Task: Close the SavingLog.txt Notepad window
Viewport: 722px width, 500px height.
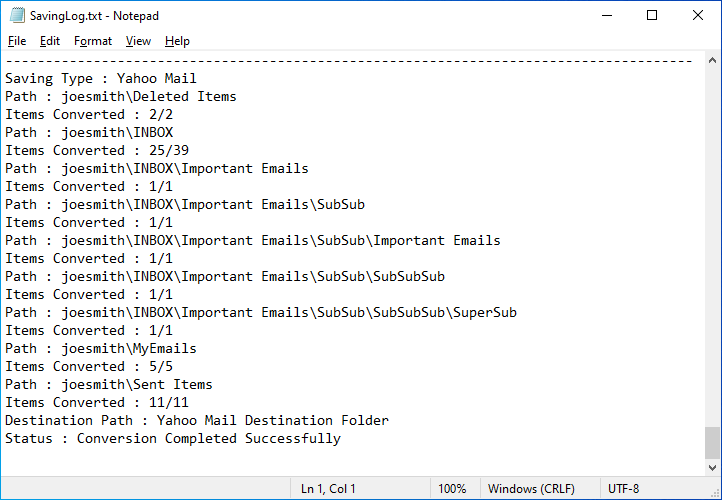Action: [x=698, y=16]
